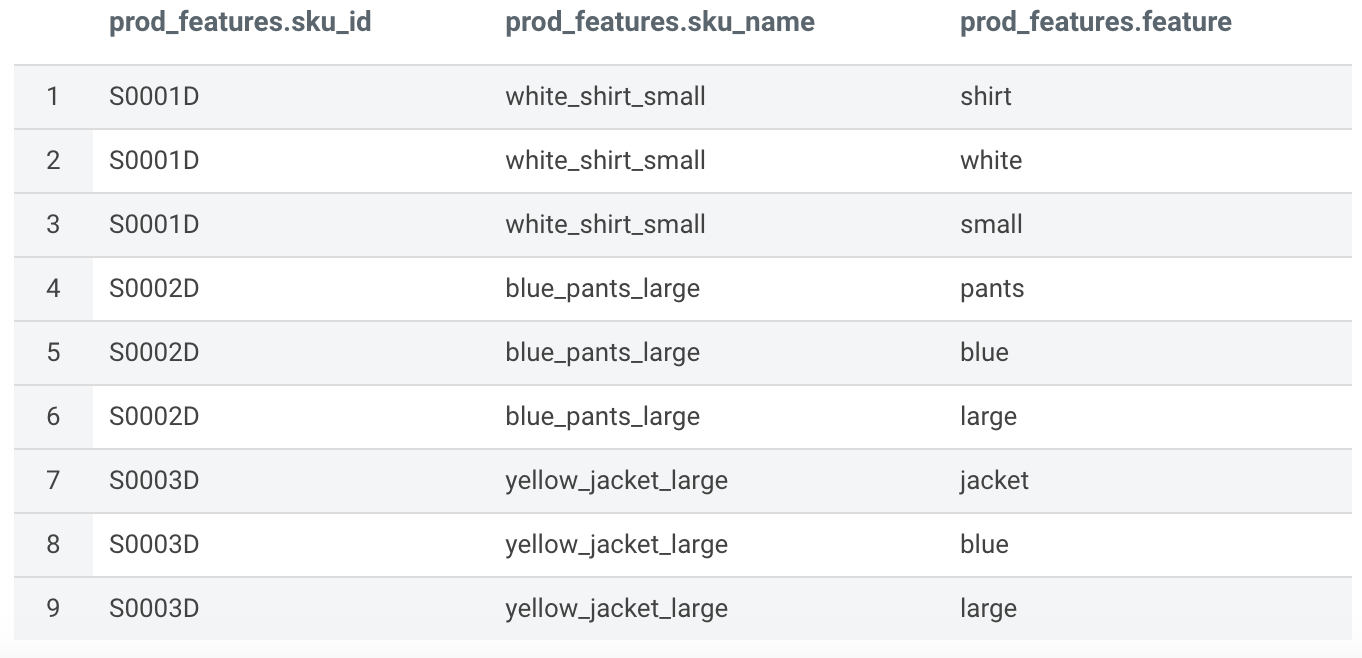Click the prod_features.feature column header
This screenshot has width=1362, height=658.
(x=1096, y=22)
